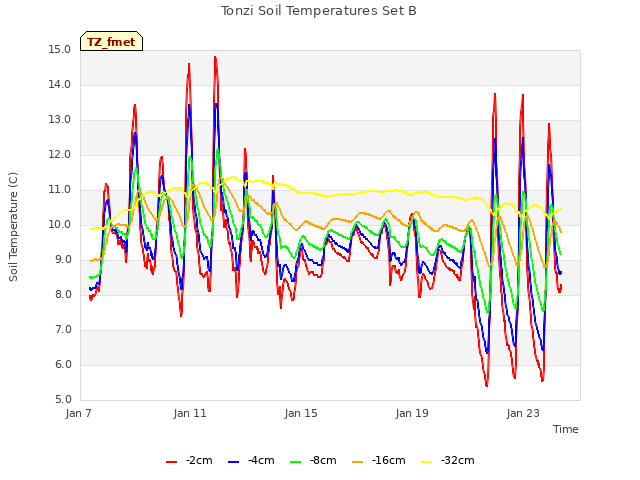The image size is (640, 480).
Task: Click the Jan 11 x-axis tick label
Action: [x=190, y=413]
